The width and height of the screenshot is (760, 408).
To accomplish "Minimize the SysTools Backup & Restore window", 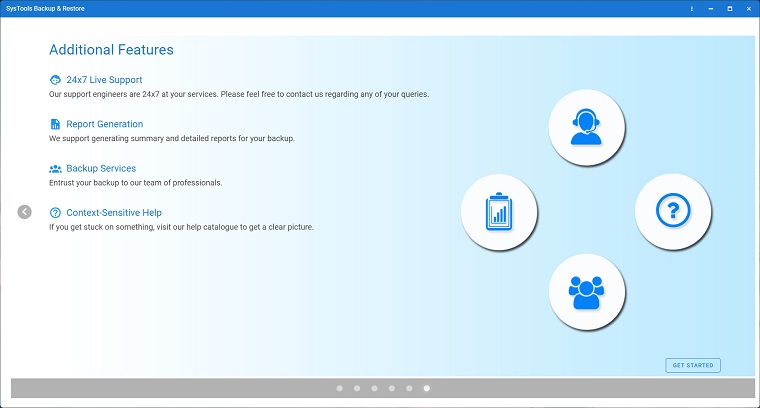I will click(711, 9).
